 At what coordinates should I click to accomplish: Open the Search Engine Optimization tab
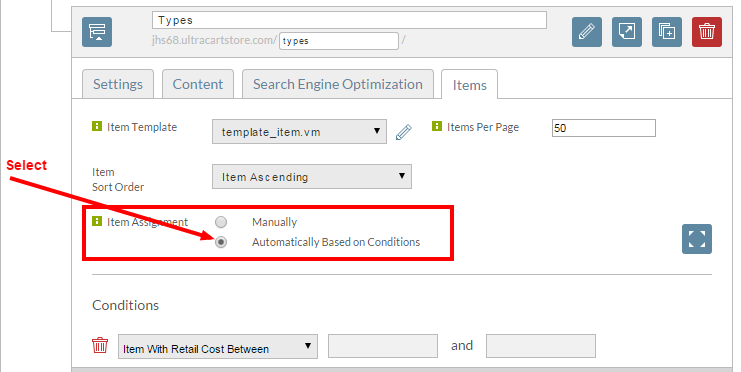pos(337,84)
